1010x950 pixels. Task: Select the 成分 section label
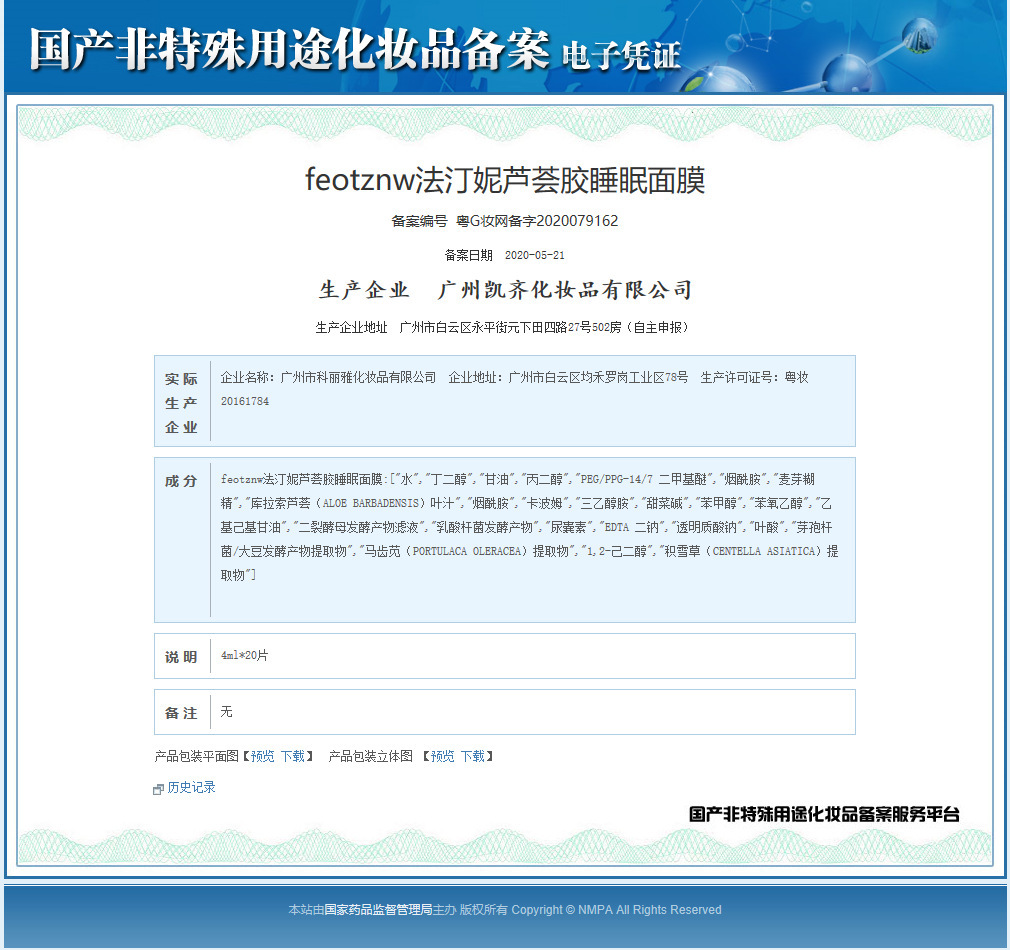(181, 481)
